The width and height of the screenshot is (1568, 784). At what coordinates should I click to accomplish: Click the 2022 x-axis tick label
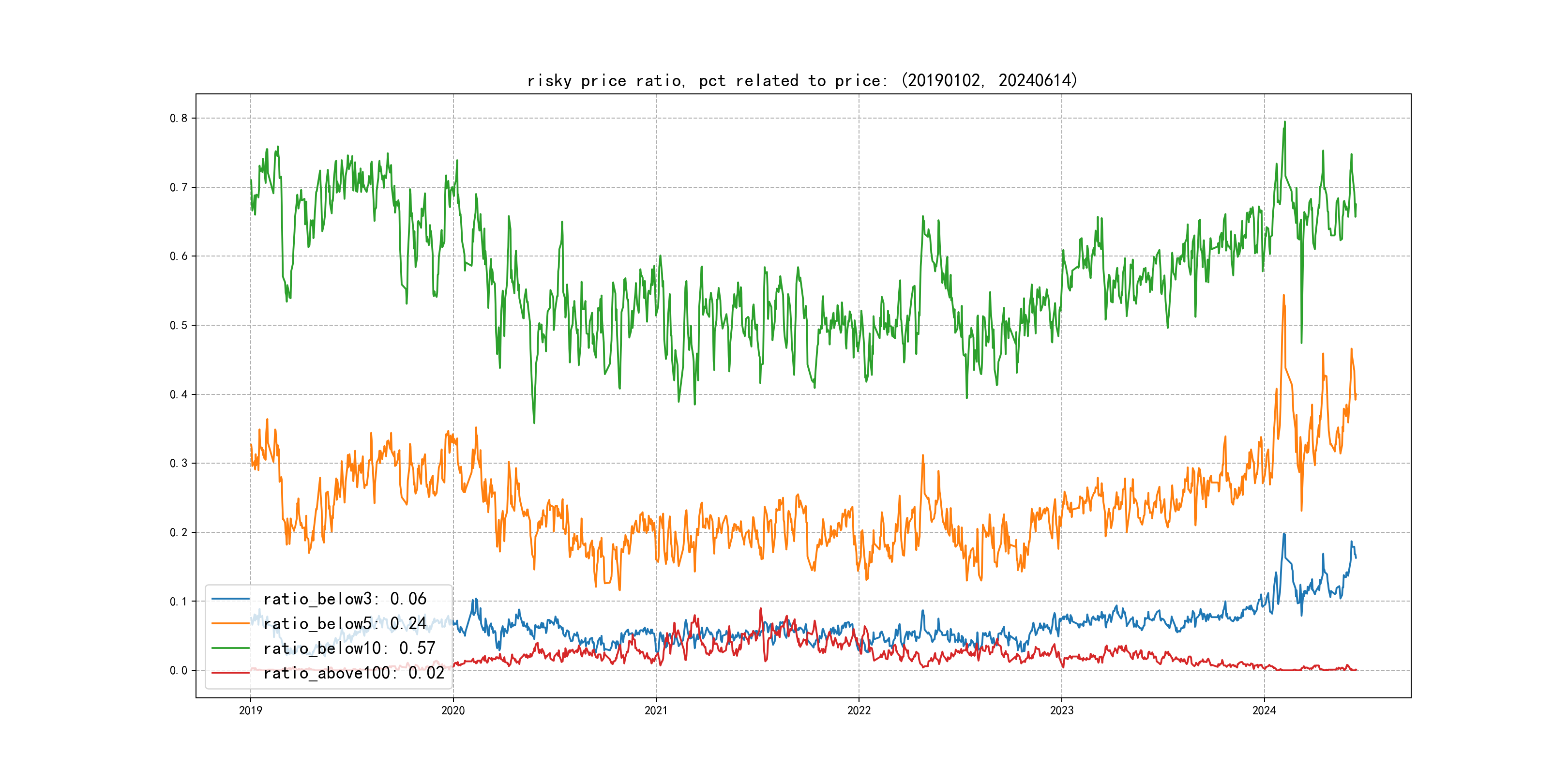pyautogui.click(x=859, y=710)
